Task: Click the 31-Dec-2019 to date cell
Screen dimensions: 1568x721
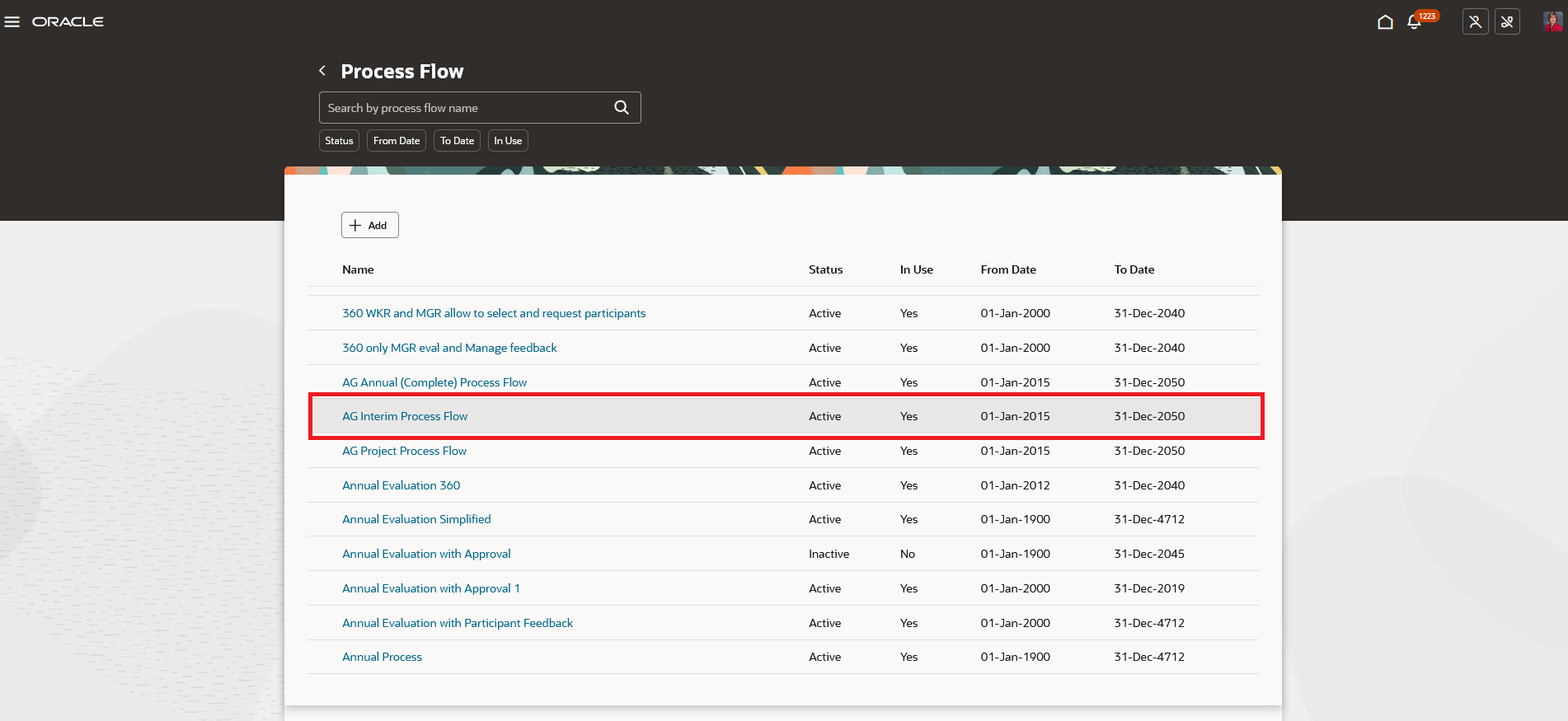Action: point(1149,588)
